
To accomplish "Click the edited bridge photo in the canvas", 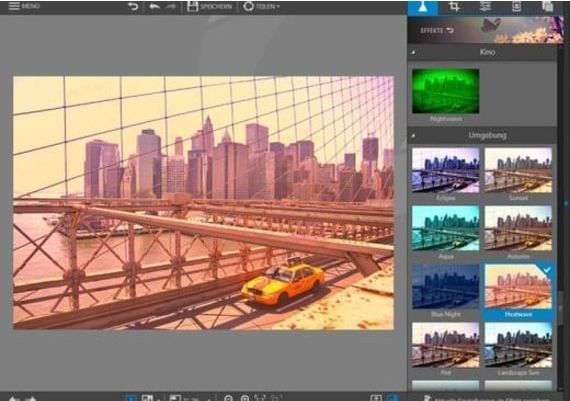I will [x=204, y=202].
